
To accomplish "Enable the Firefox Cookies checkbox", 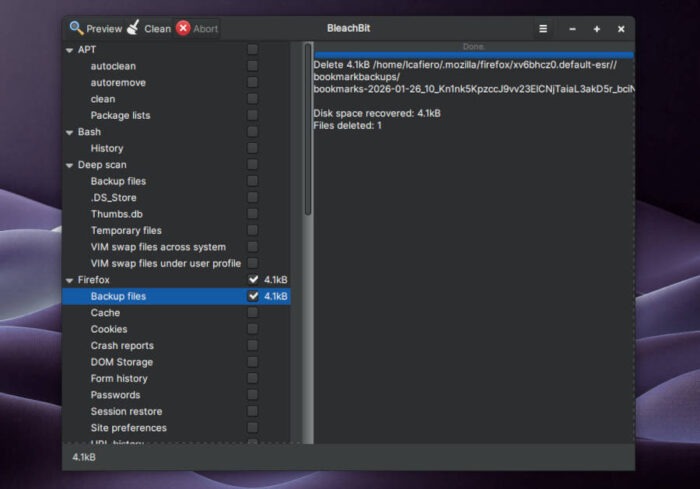I will coord(253,329).
